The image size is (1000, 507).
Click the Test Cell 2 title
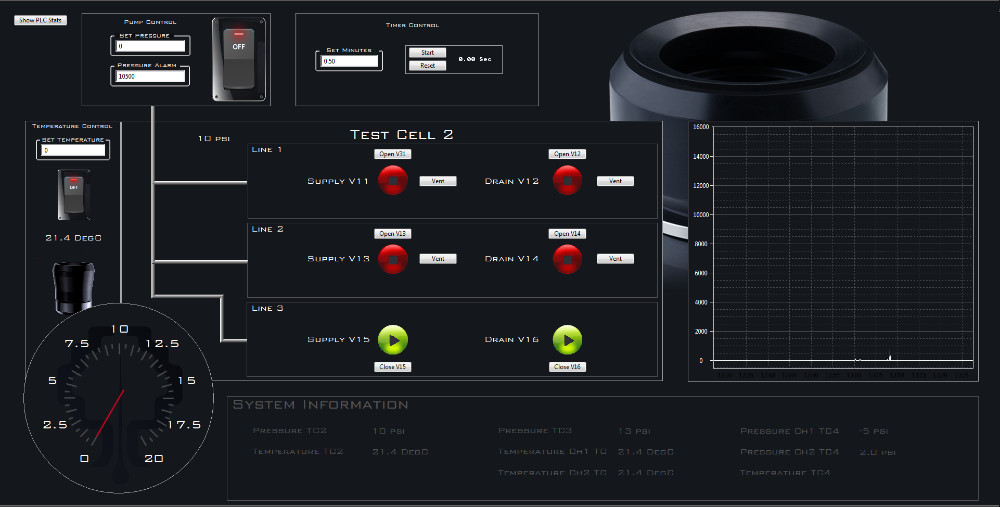tap(402, 135)
